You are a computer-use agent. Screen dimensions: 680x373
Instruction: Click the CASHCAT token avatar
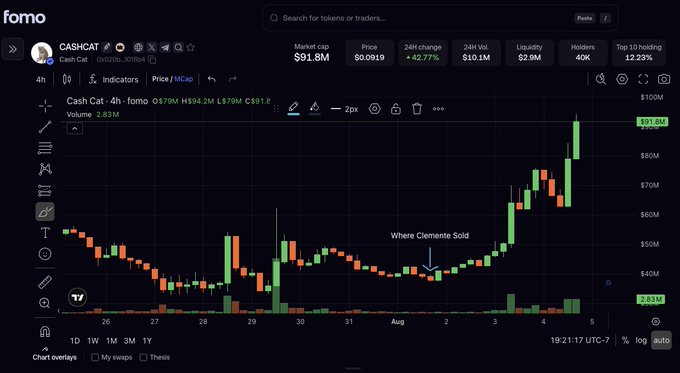pyautogui.click(x=42, y=53)
